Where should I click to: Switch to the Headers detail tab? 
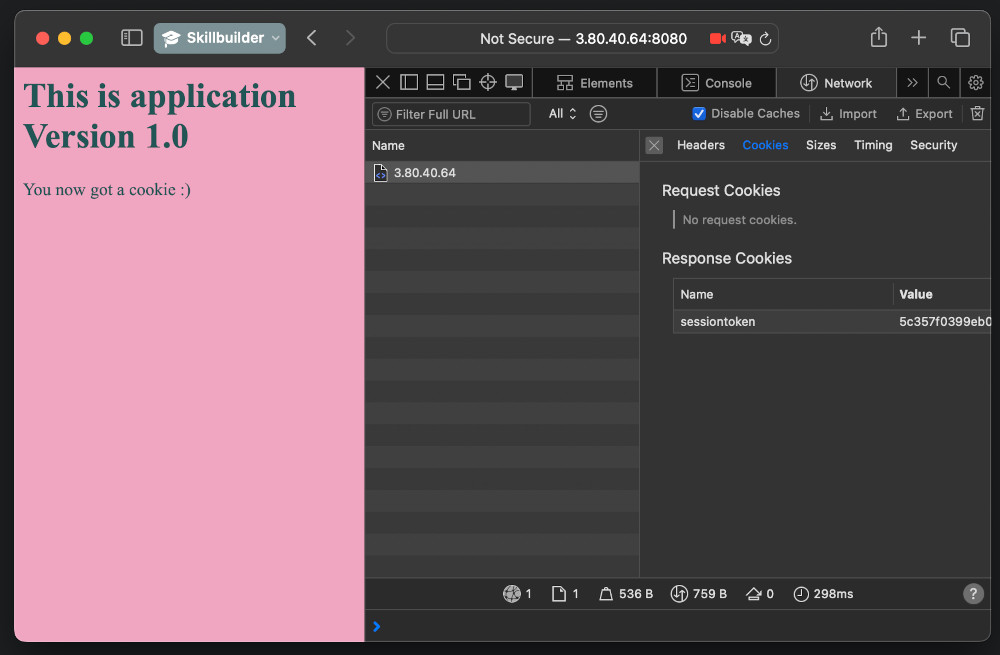click(700, 145)
